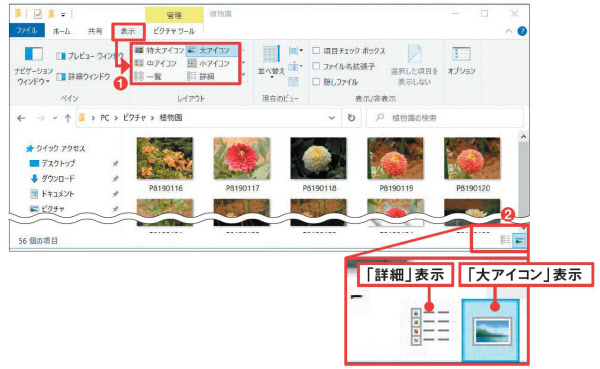The width and height of the screenshot is (600, 369).
Task: Toggle the プレビュー ウィンドウ button
Action: coord(90,56)
